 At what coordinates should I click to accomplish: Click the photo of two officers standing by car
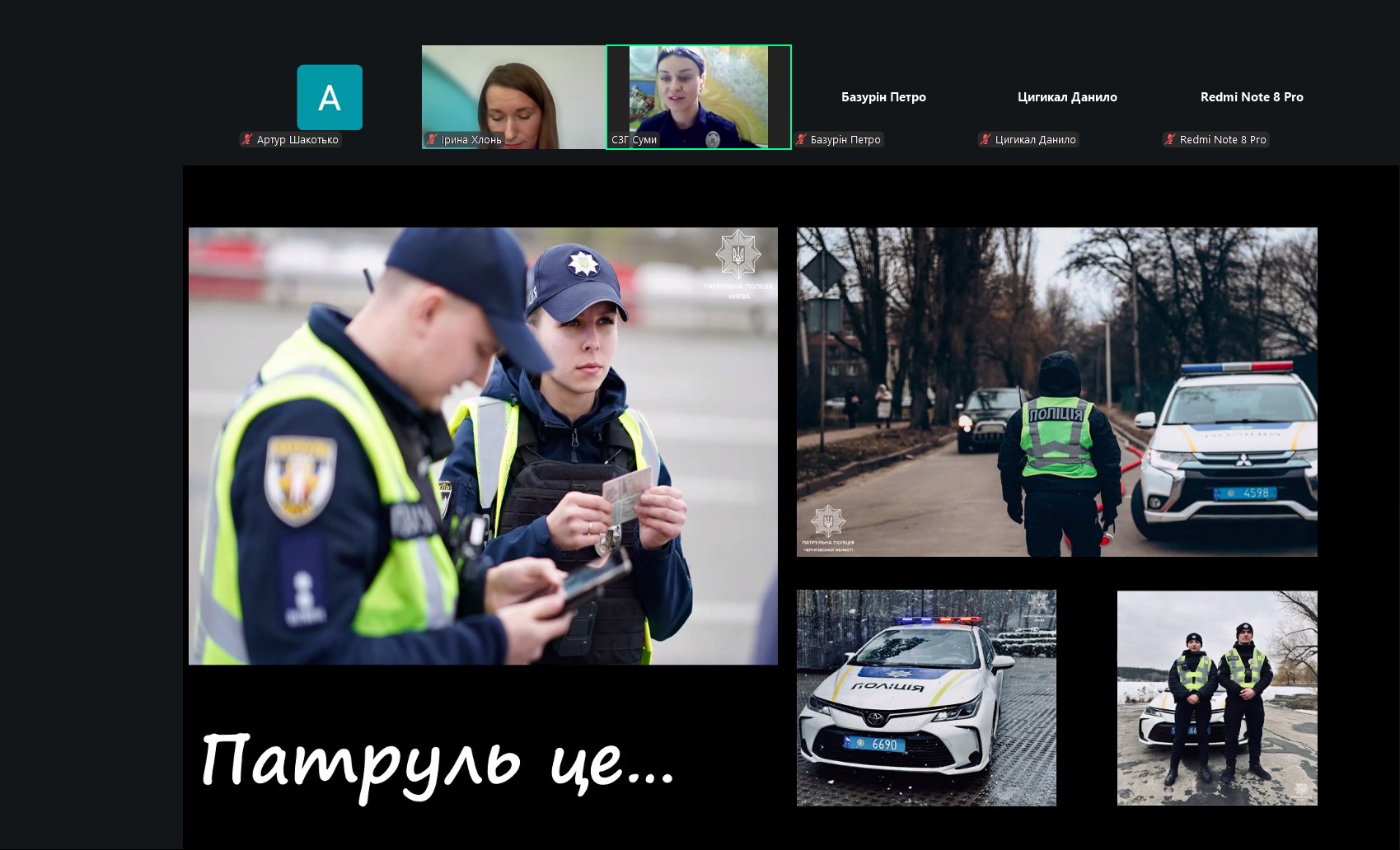tap(1217, 698)
